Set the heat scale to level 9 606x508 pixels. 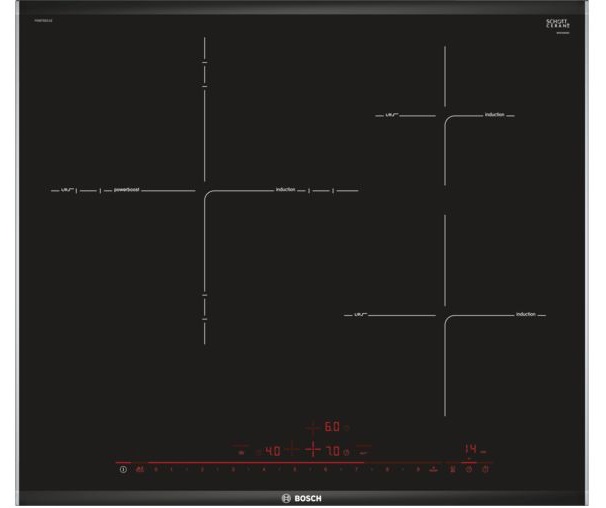(417, 469)
